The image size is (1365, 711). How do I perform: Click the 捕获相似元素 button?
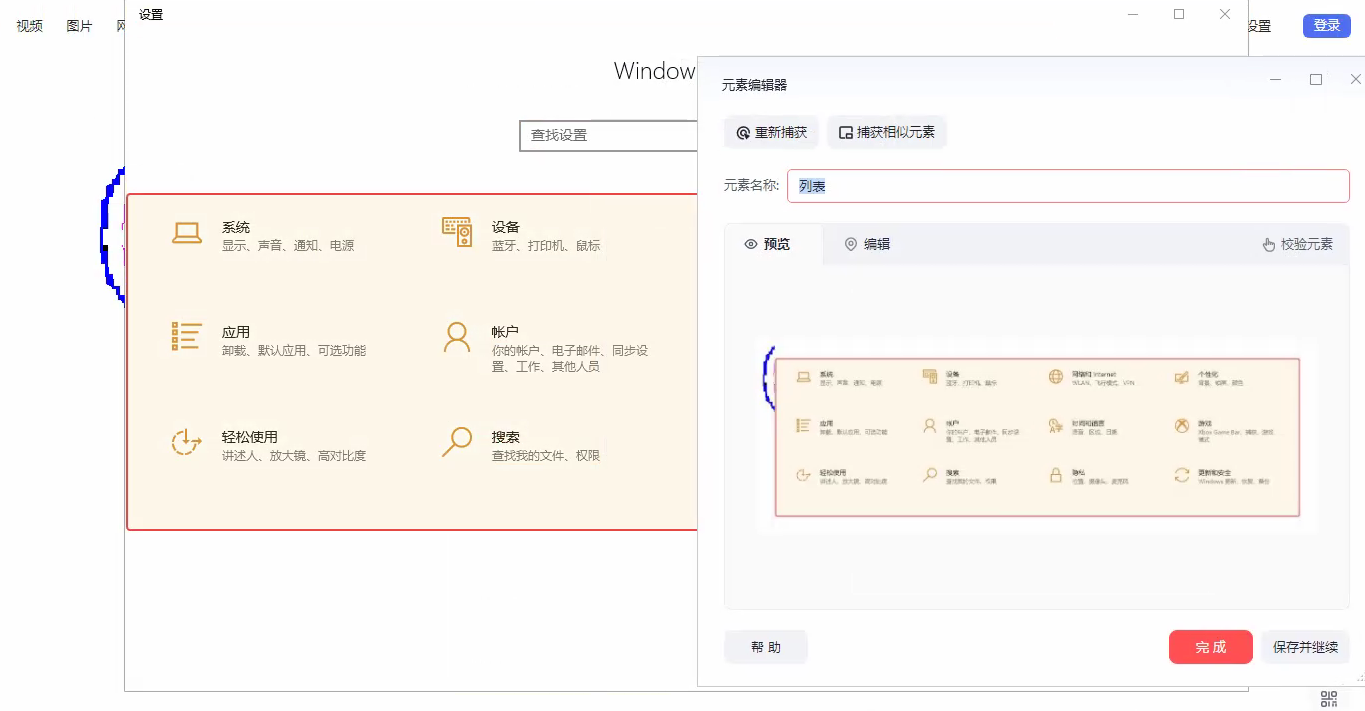coord(887,132)
